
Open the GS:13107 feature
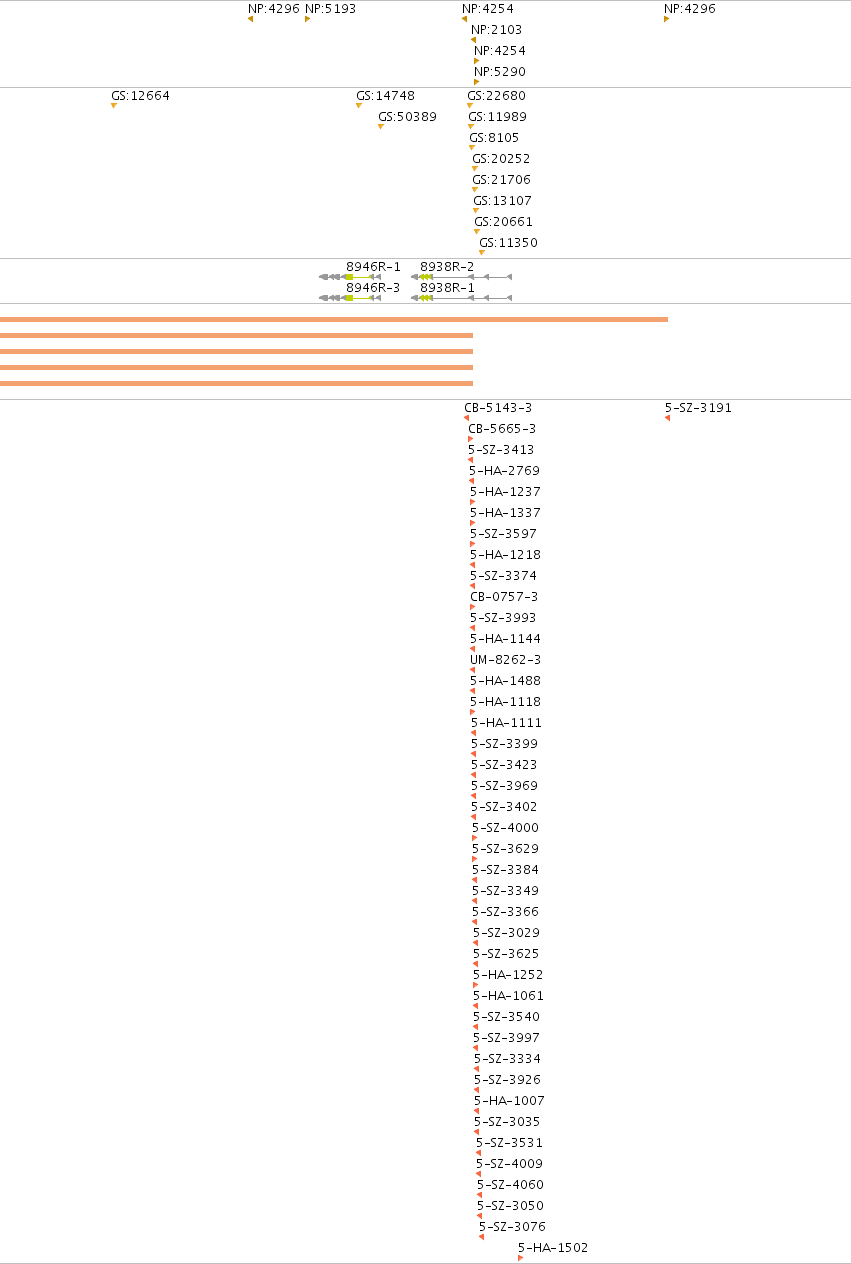point(503,201)
